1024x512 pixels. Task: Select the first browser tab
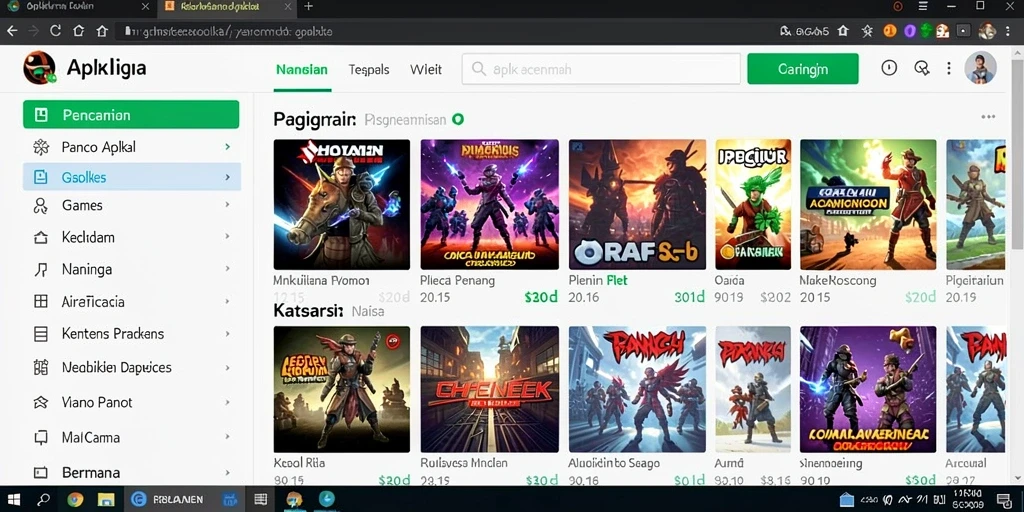[x=78, y=7]
